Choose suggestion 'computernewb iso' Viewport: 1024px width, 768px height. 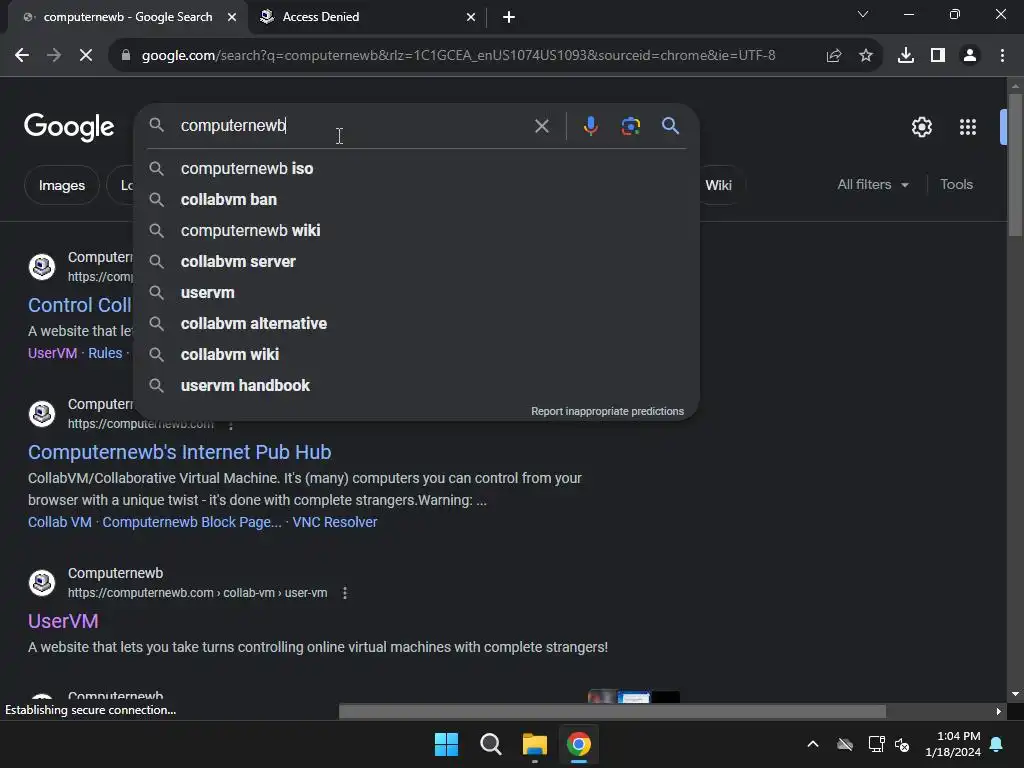tap(416, 168)
